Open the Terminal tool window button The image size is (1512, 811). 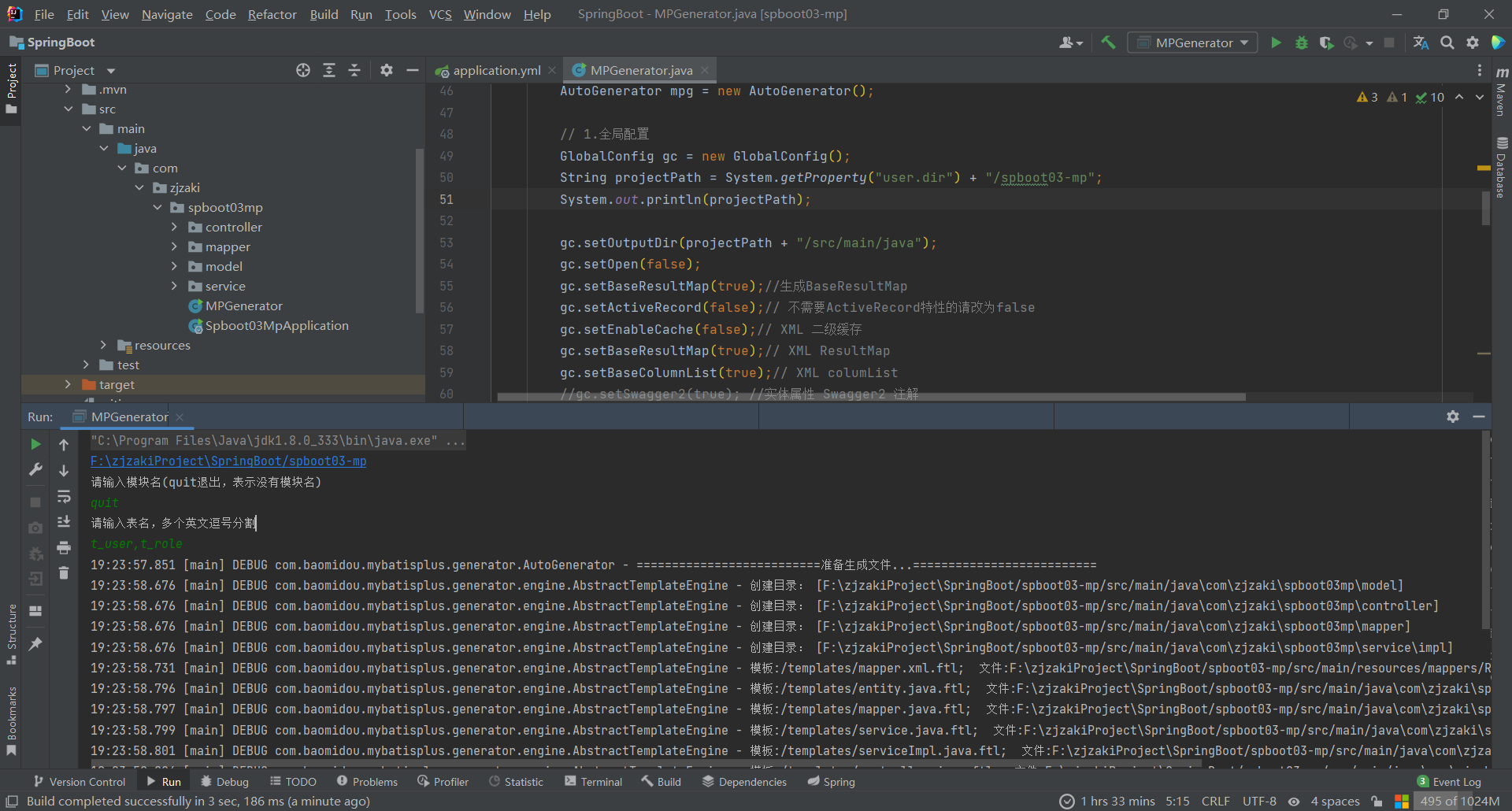click(593, 782)
